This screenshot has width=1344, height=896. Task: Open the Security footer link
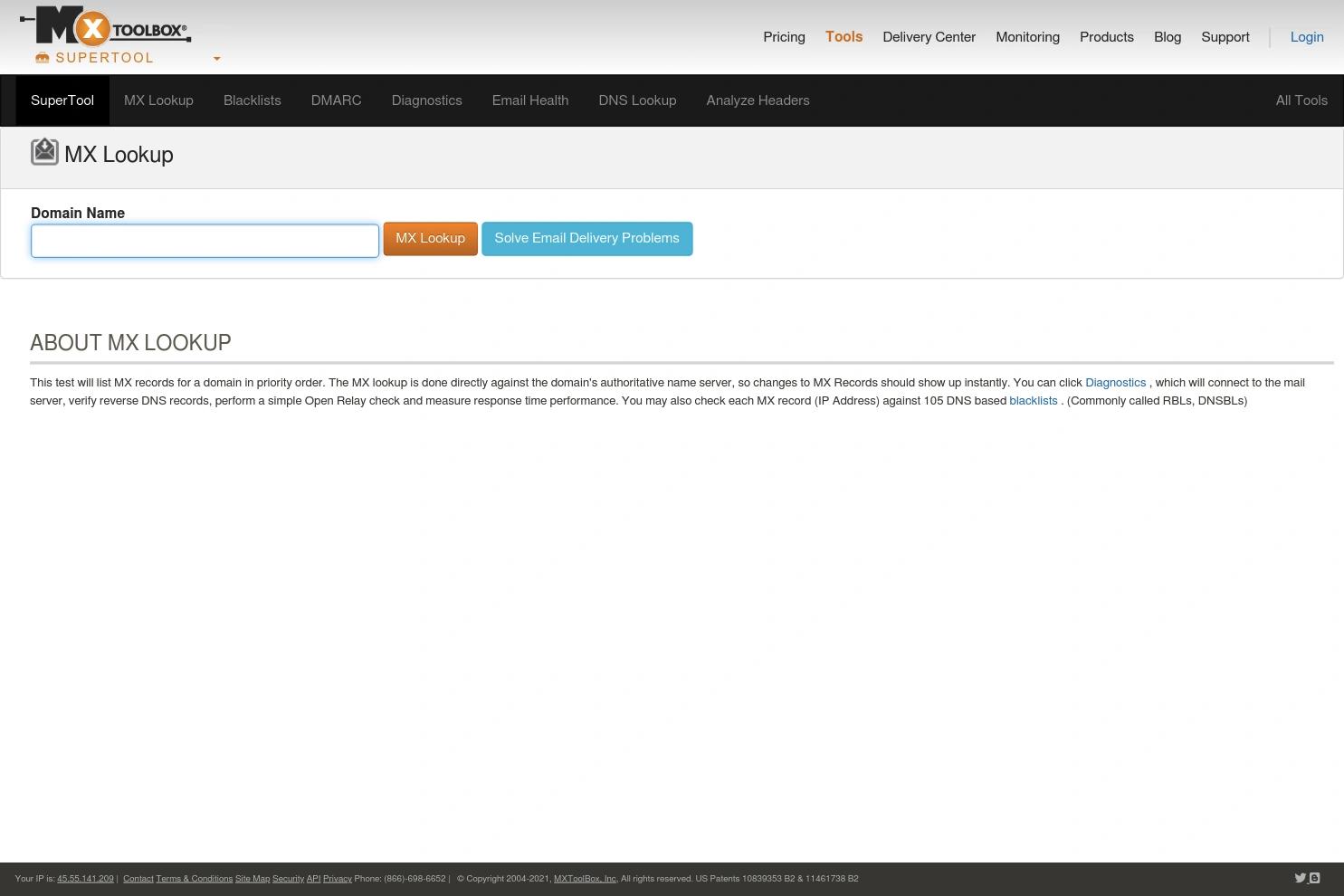pos(288,879)
